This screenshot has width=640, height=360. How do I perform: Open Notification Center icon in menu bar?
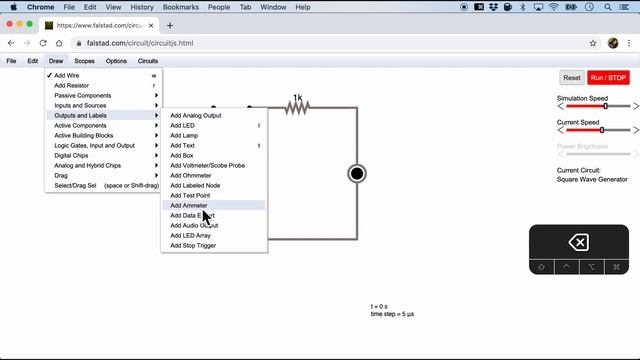tap(624, 7)
